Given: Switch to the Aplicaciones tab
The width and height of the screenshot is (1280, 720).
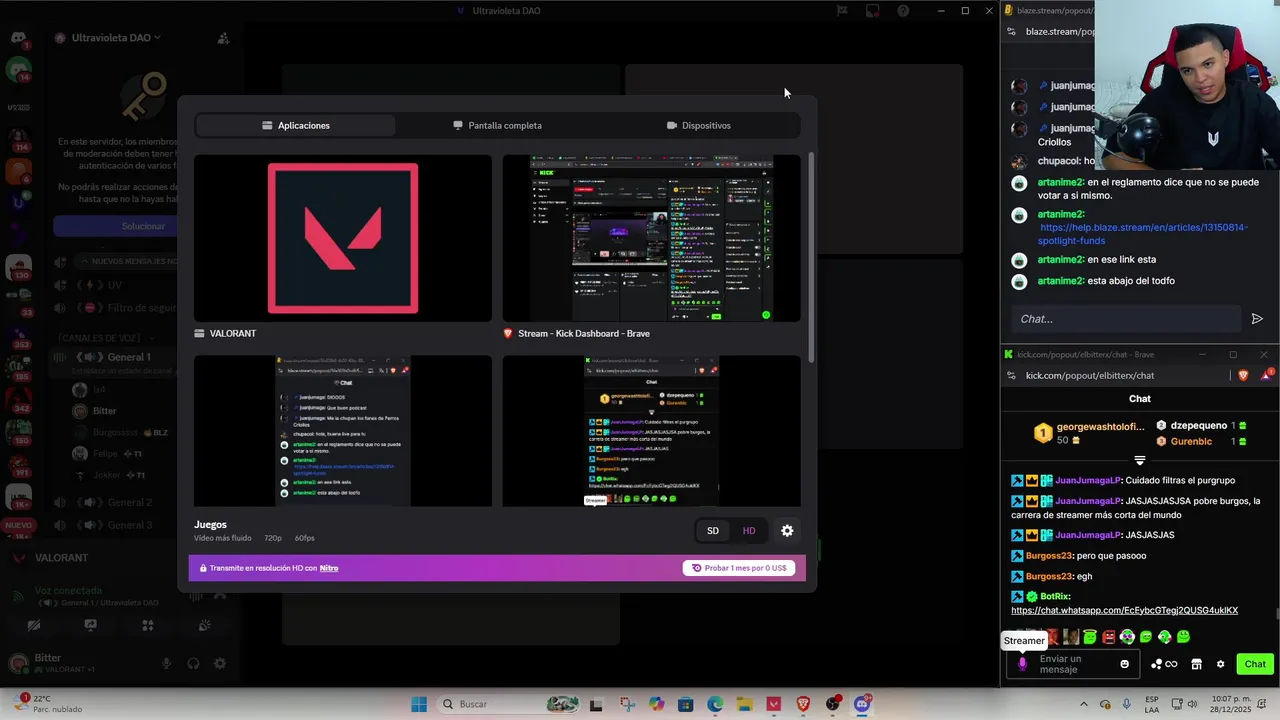Looking at the screenshot, I should pos(295,125).
